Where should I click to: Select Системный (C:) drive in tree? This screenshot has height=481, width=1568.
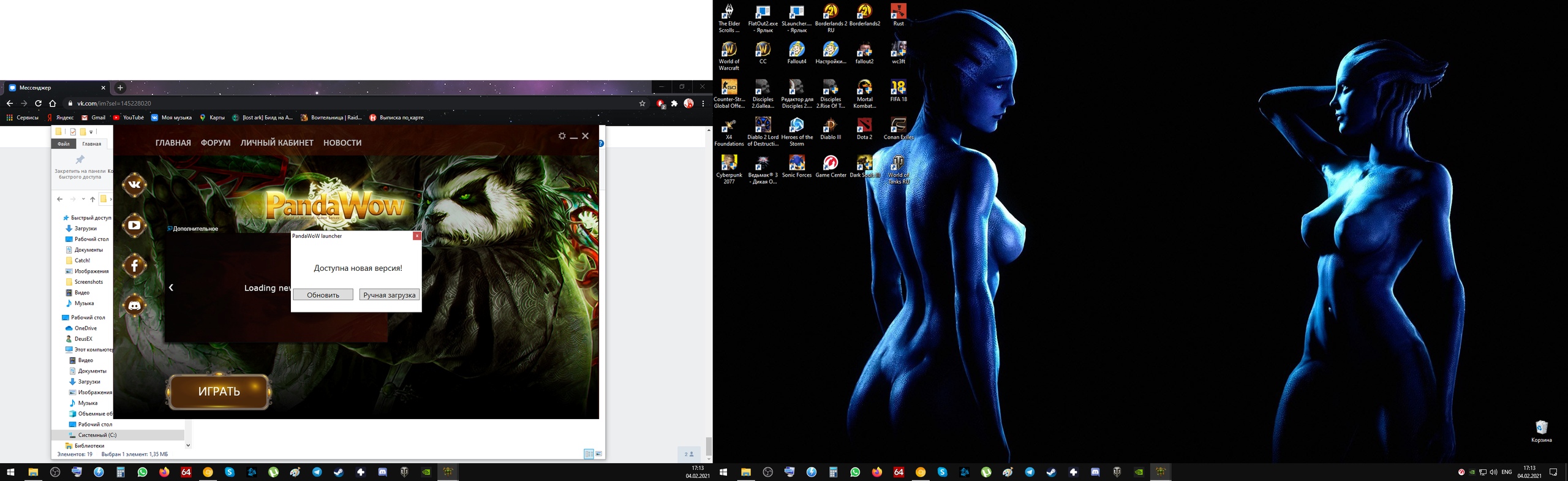point(118,435)
